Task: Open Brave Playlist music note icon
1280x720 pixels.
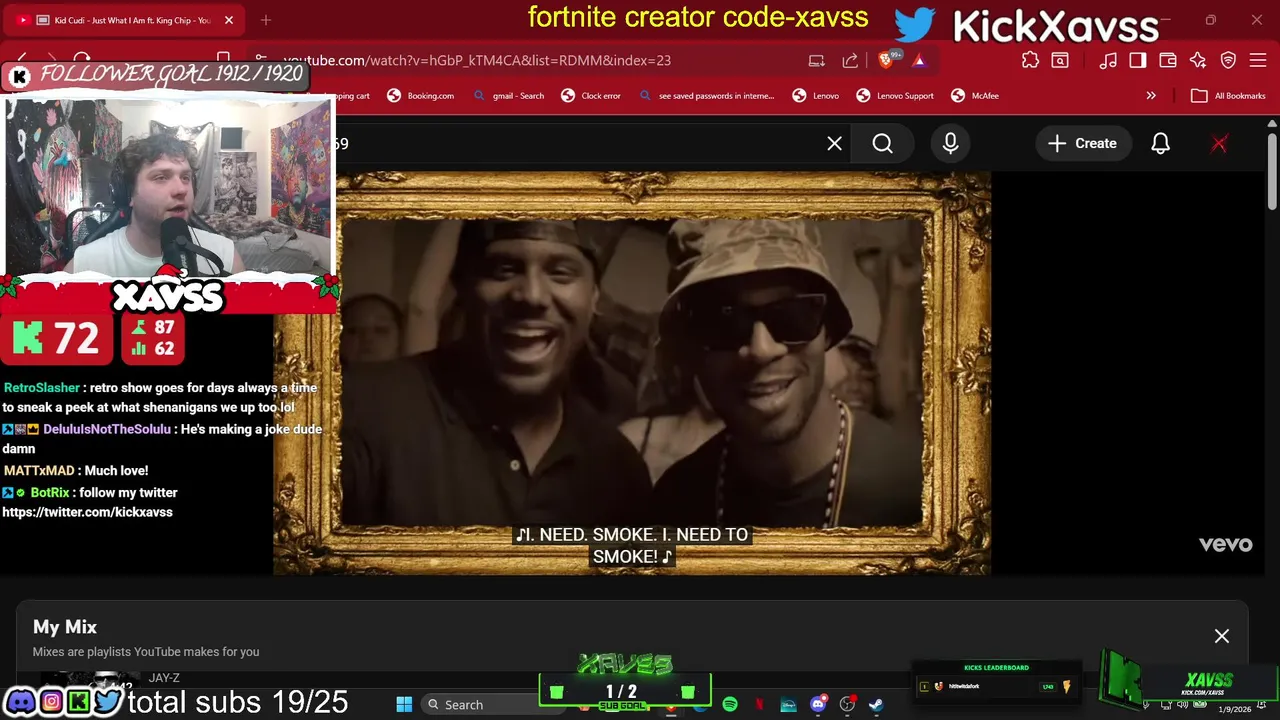Action: [x=1108, y=60]
